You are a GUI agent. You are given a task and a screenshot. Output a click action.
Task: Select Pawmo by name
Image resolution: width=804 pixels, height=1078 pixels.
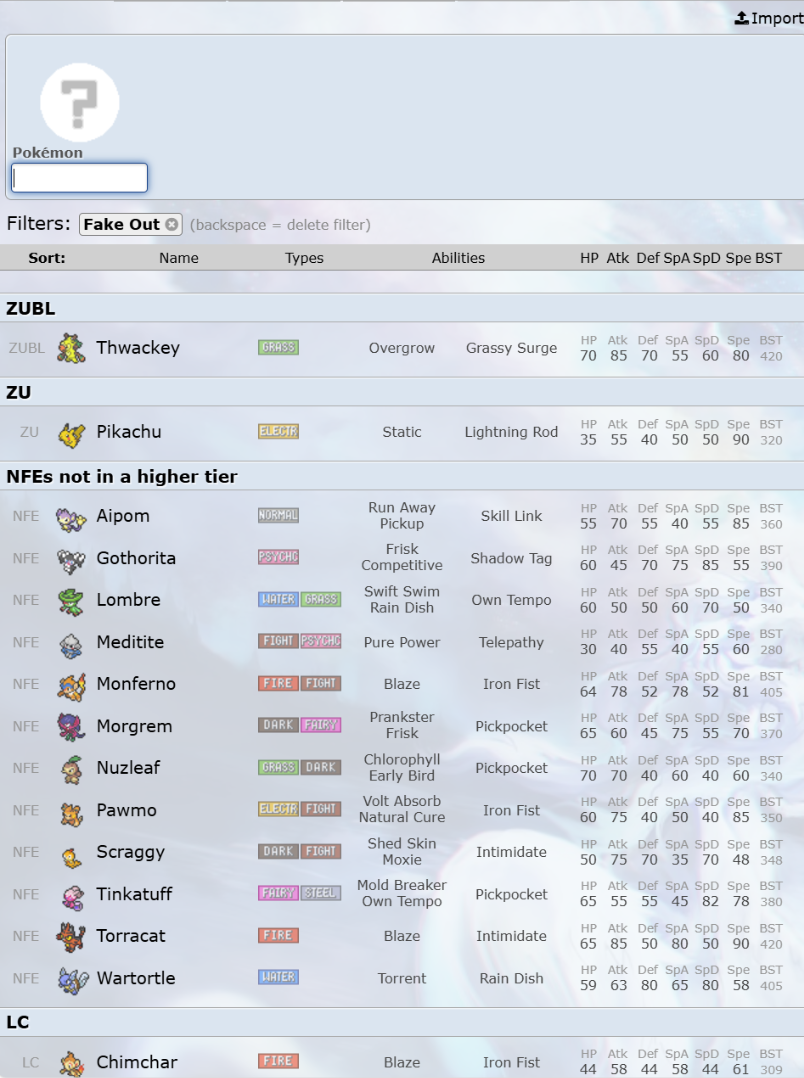(x=126, y=811)
